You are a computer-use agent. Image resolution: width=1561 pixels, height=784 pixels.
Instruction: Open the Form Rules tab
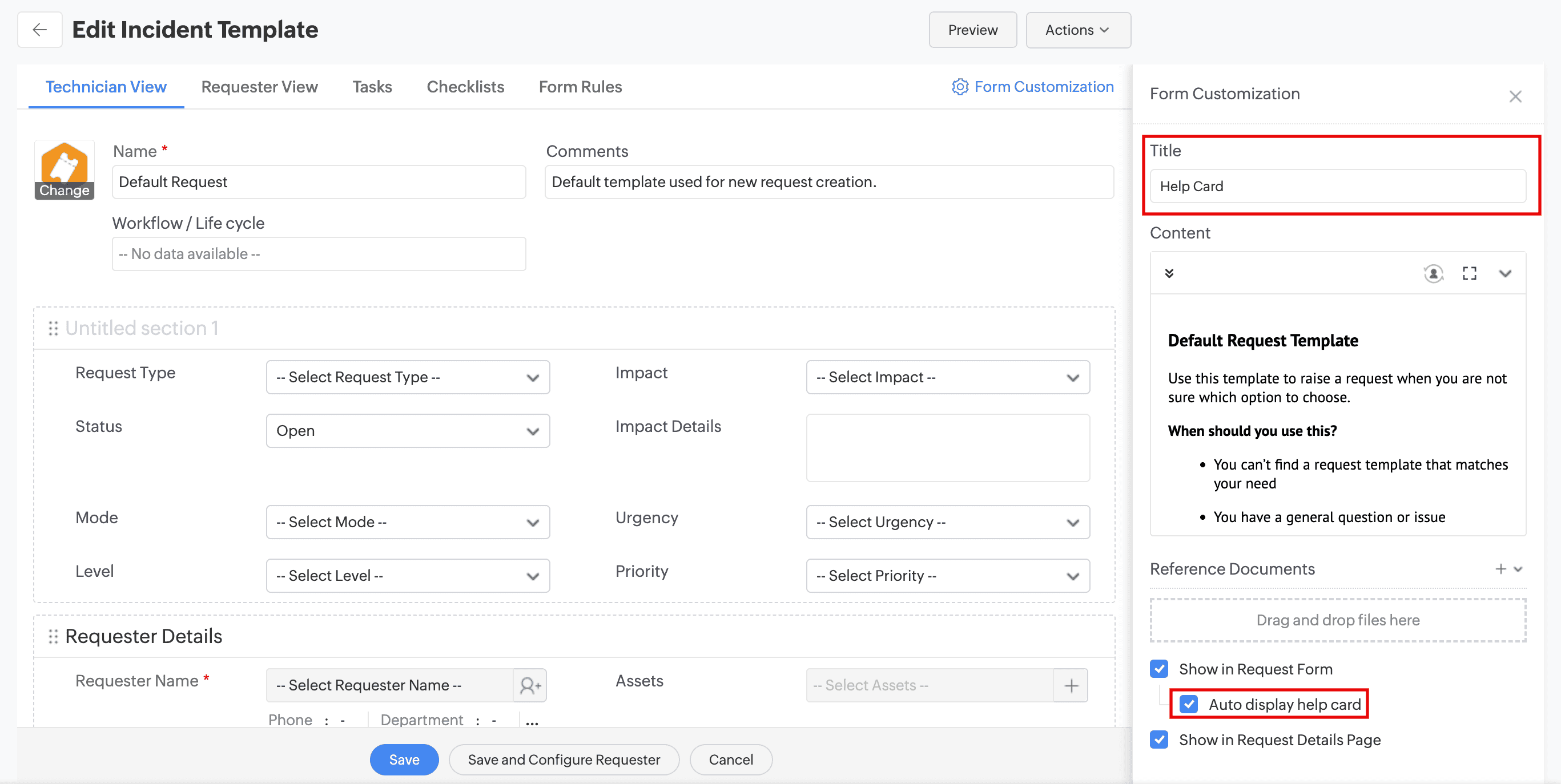coord(580,87)
